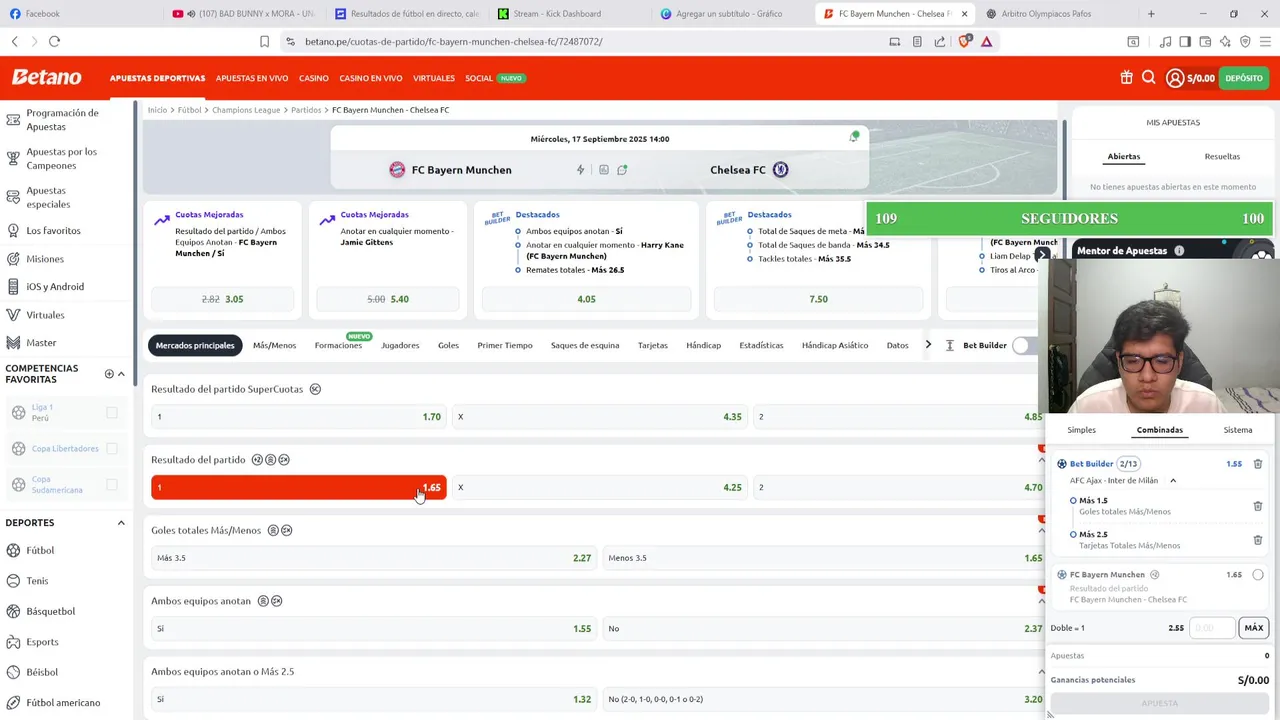The height and width of the screenshot is (720, 1280).
Task: Select Ambos equipos anotan Sí 1.55
Action: coord(374,629)
